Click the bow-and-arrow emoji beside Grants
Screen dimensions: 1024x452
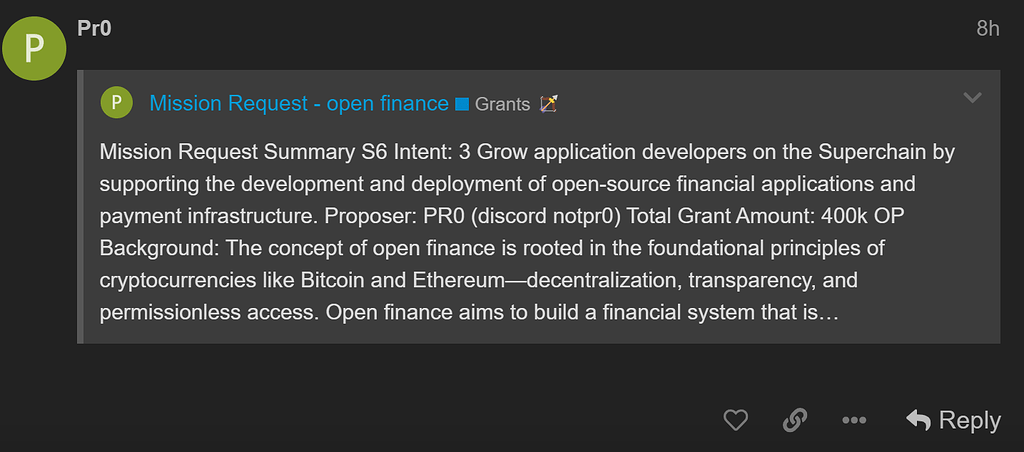tap(549, 104)
